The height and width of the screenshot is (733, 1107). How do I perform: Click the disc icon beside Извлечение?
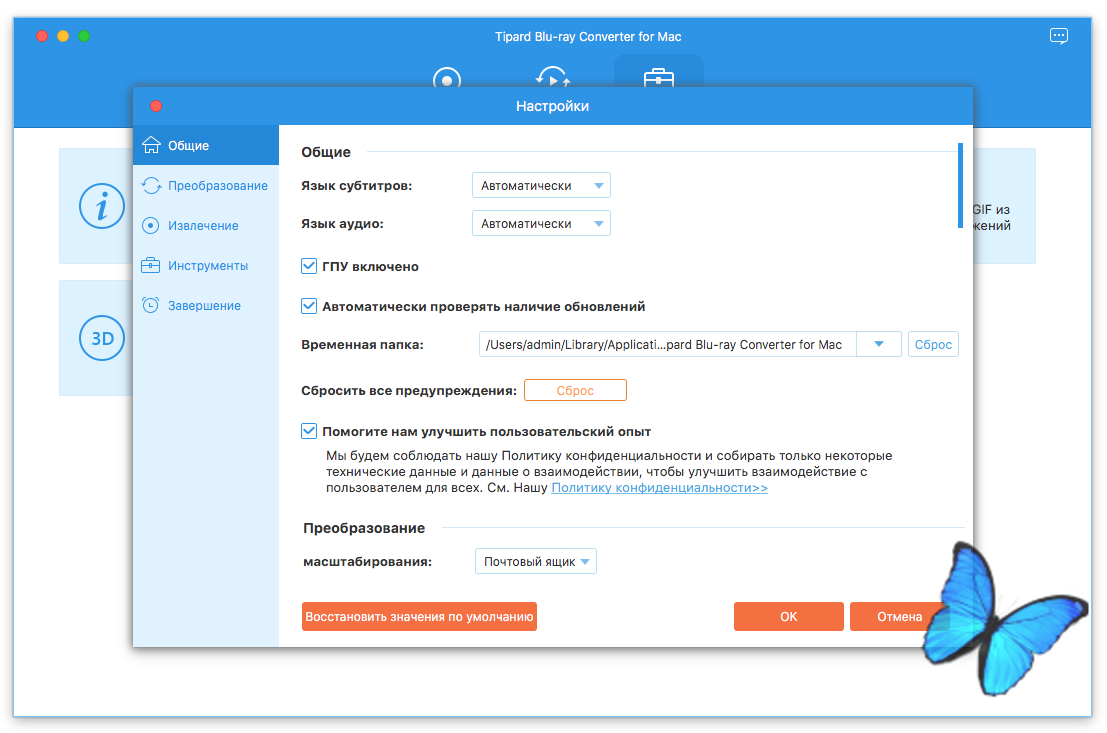tap(150, 225)
